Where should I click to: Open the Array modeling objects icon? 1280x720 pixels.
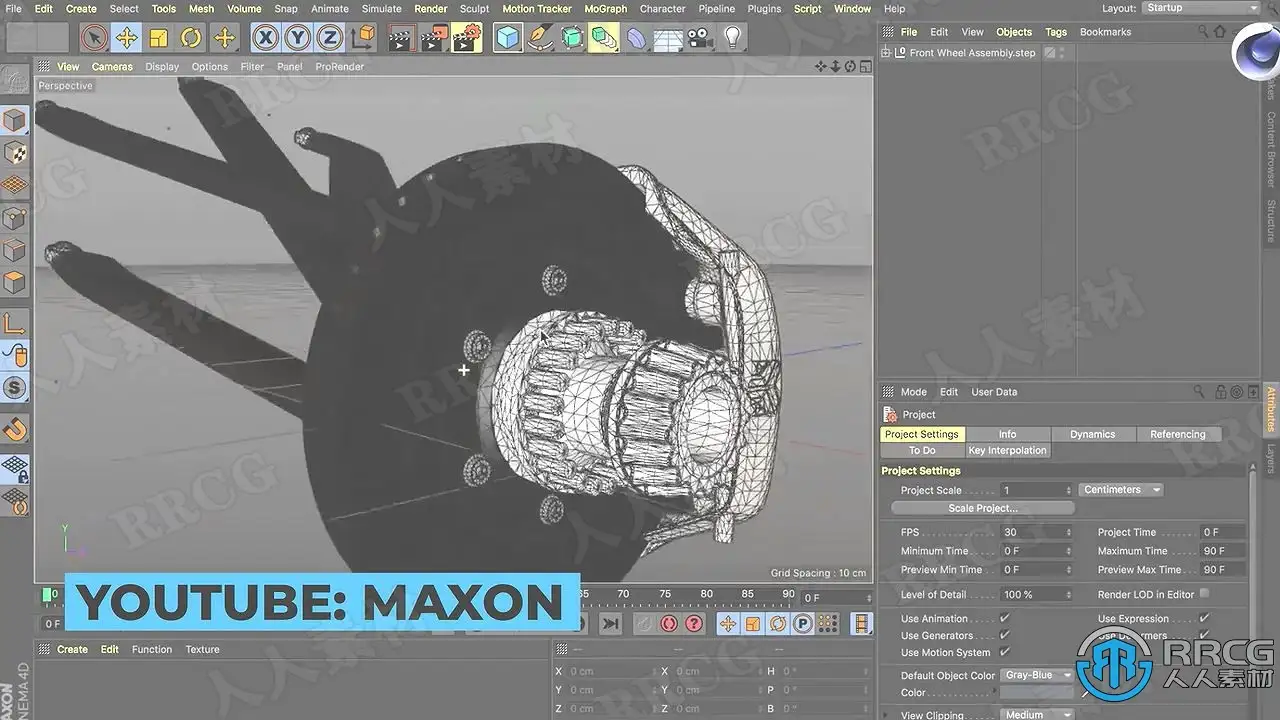604,38
